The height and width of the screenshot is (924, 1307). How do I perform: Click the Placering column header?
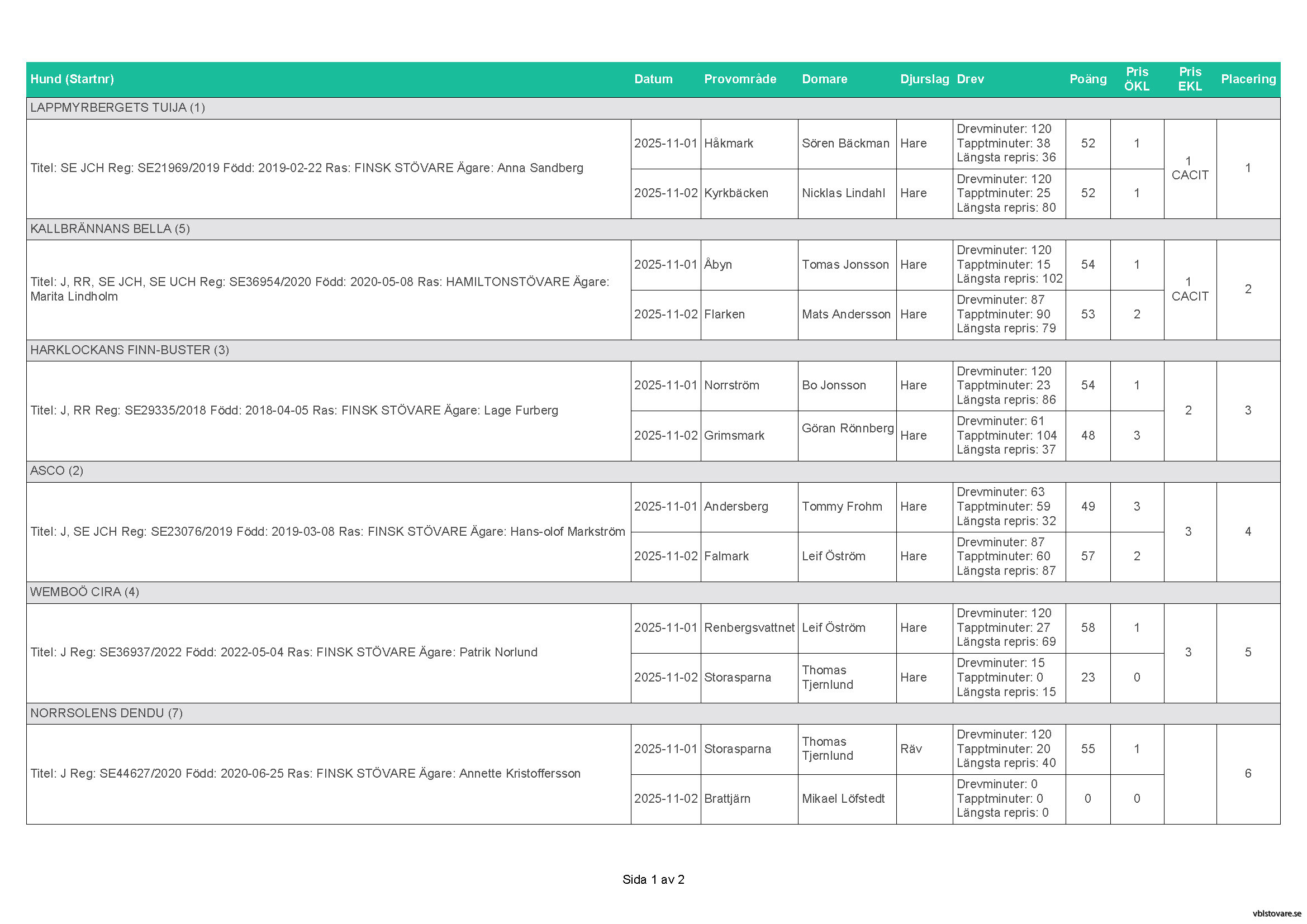1248,79
